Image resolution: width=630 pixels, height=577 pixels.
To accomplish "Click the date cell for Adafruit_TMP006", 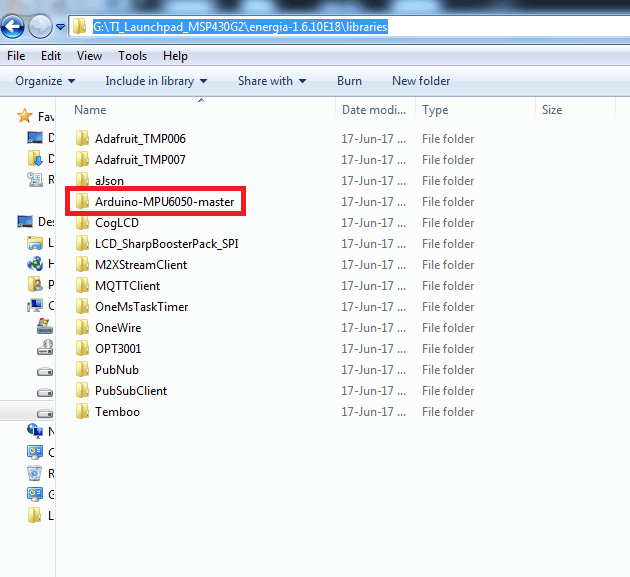I will 374,139.
